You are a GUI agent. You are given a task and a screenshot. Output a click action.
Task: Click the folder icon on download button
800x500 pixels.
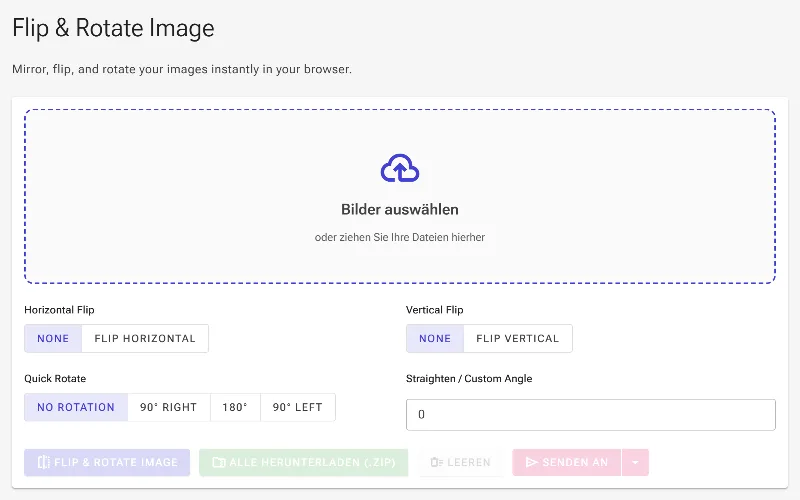click(219, 462)
